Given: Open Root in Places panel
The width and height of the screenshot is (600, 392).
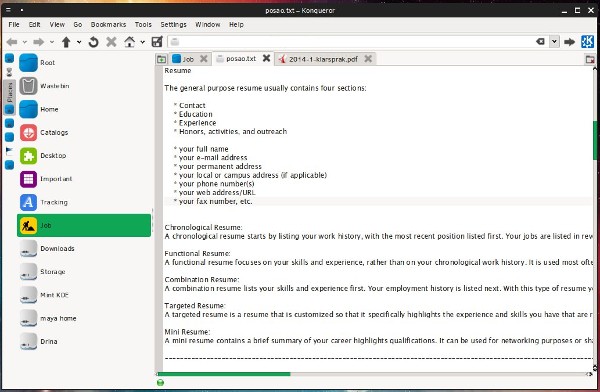Looking at the screenshot, I should 84,63.
